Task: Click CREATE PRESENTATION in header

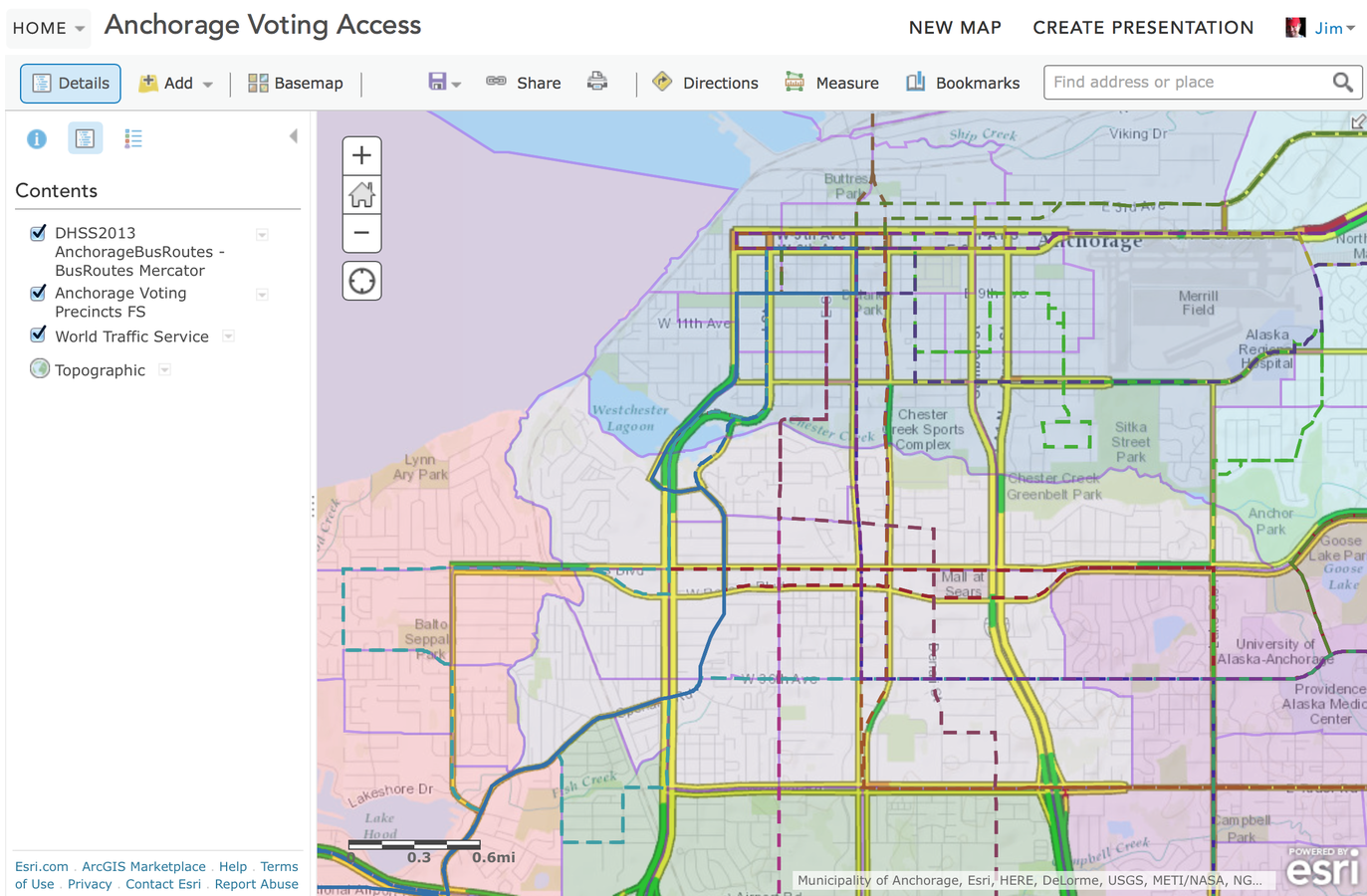Action: click(x=1143, y=28)
